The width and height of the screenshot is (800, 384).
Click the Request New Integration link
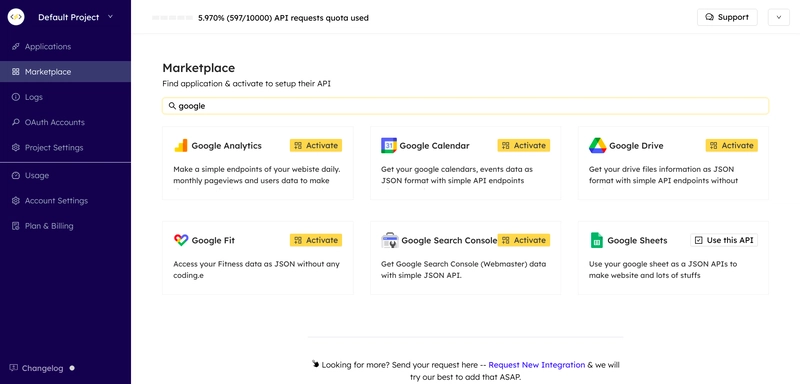537,365
